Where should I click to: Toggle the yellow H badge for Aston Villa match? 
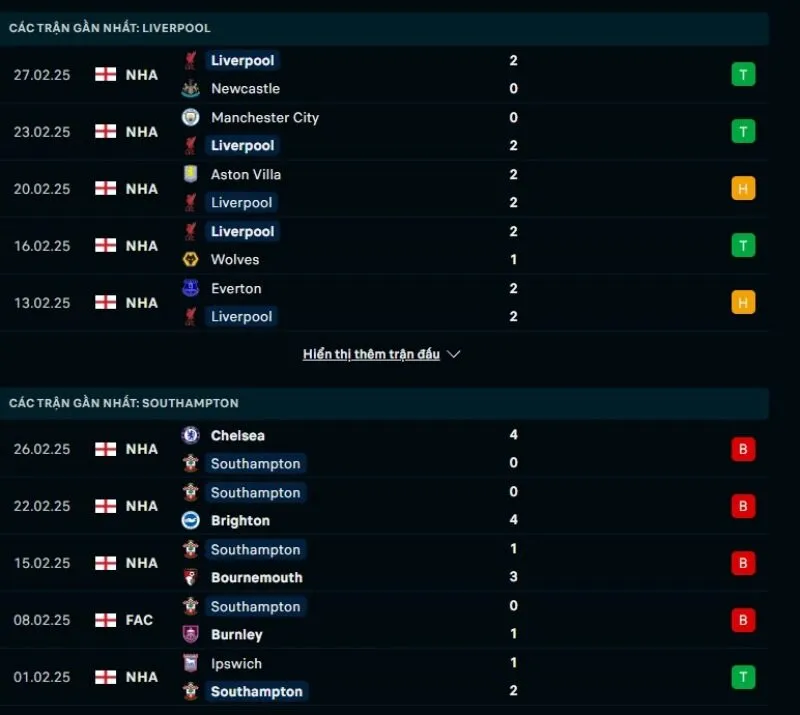pyautogui.click(x=743, y=188)
